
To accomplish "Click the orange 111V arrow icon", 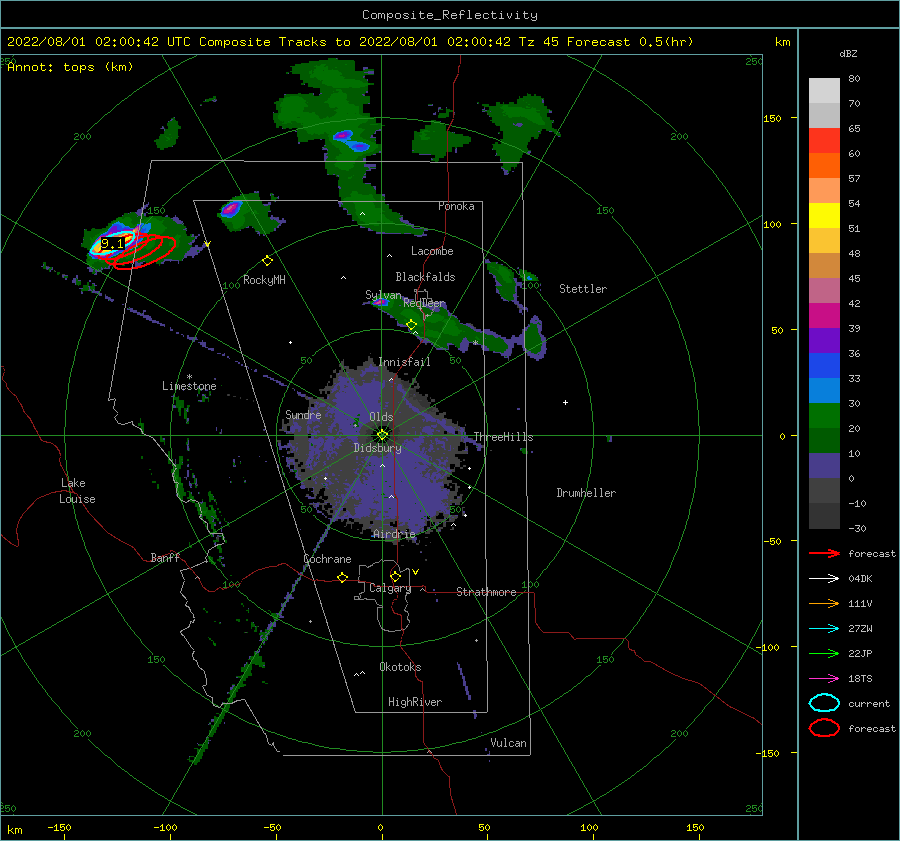I will pos(824,603).
